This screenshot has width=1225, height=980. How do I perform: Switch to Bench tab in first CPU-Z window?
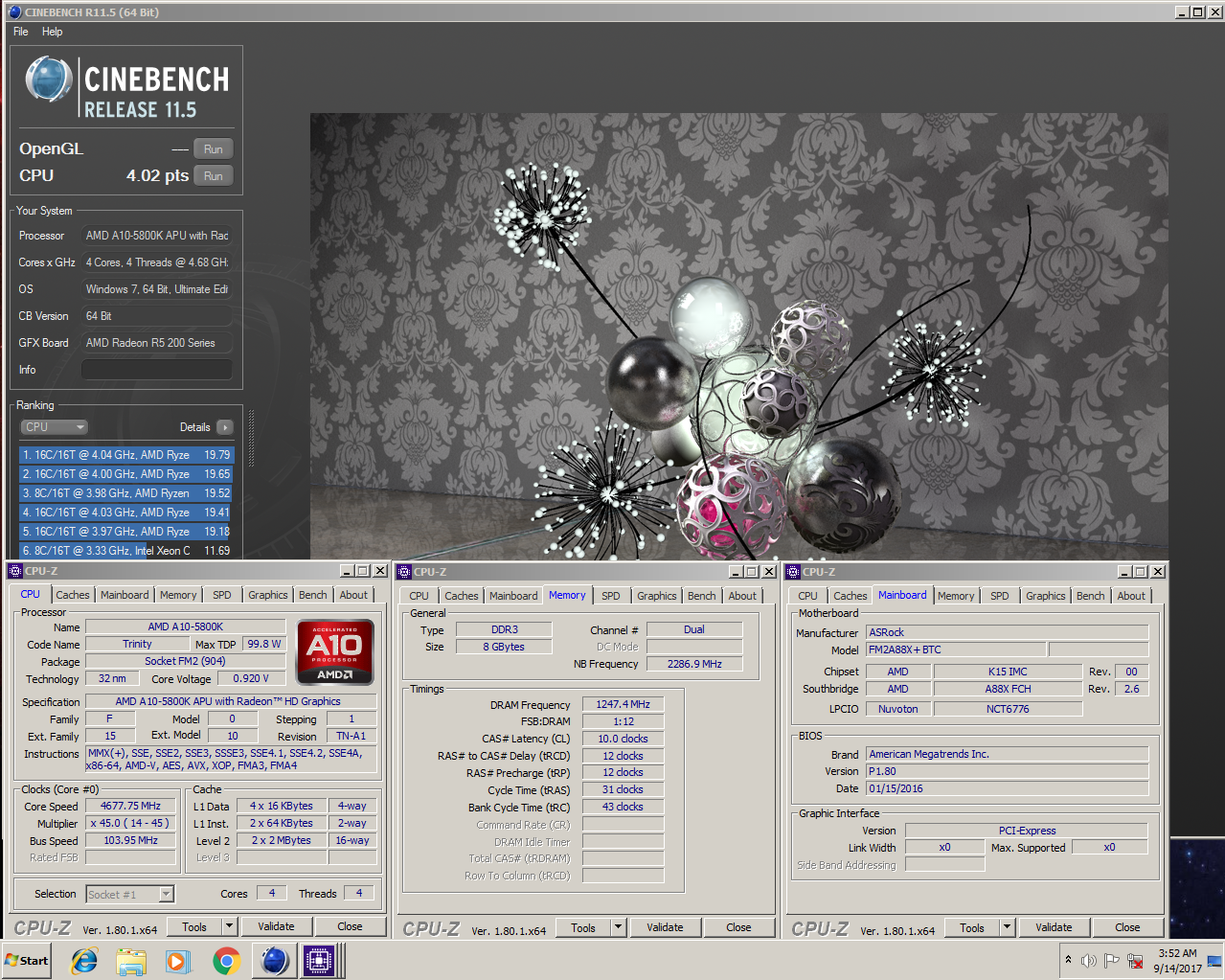(313, 595)
